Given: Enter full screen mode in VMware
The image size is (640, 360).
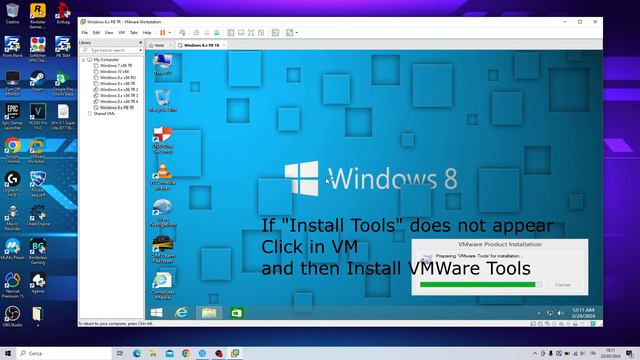Looking at the screenshot, I should tap(251, 33).
